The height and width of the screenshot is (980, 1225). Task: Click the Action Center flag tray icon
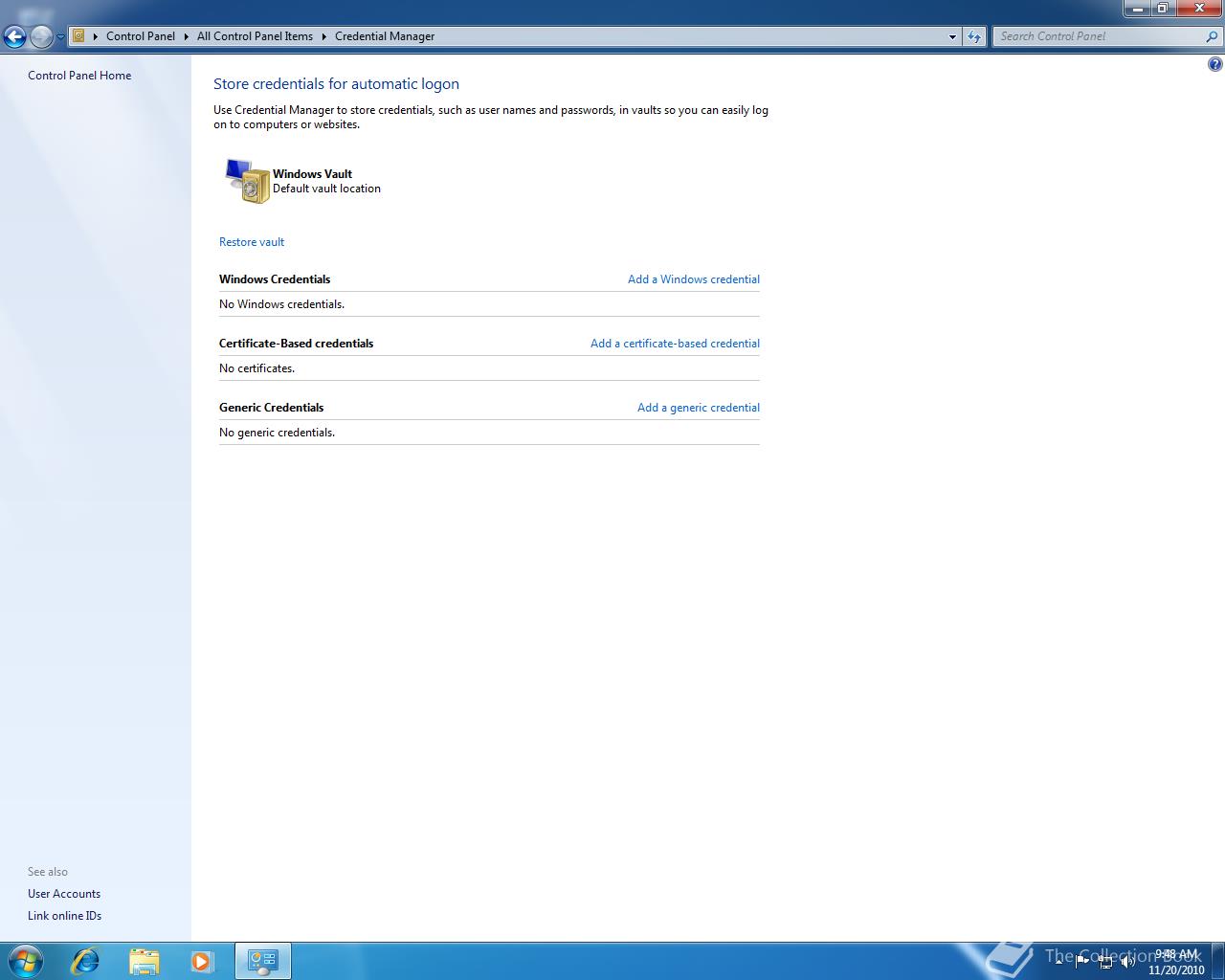1082,962
